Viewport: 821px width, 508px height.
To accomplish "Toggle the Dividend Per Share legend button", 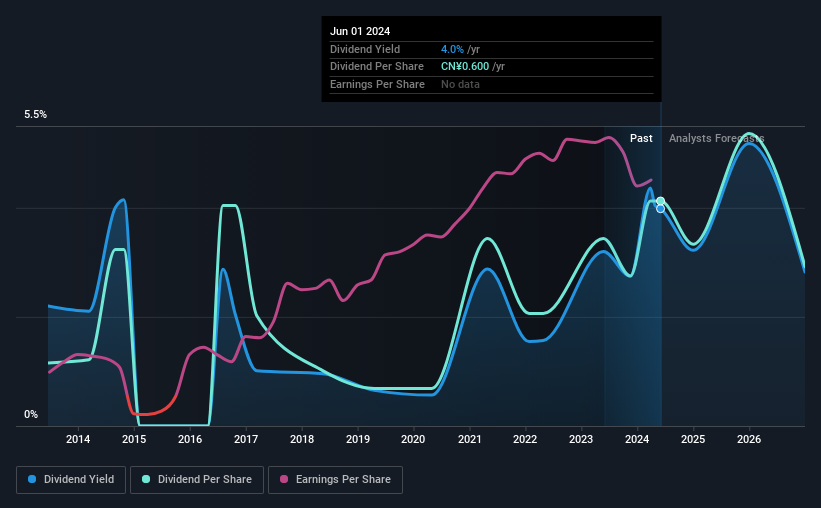I will 197,480.
